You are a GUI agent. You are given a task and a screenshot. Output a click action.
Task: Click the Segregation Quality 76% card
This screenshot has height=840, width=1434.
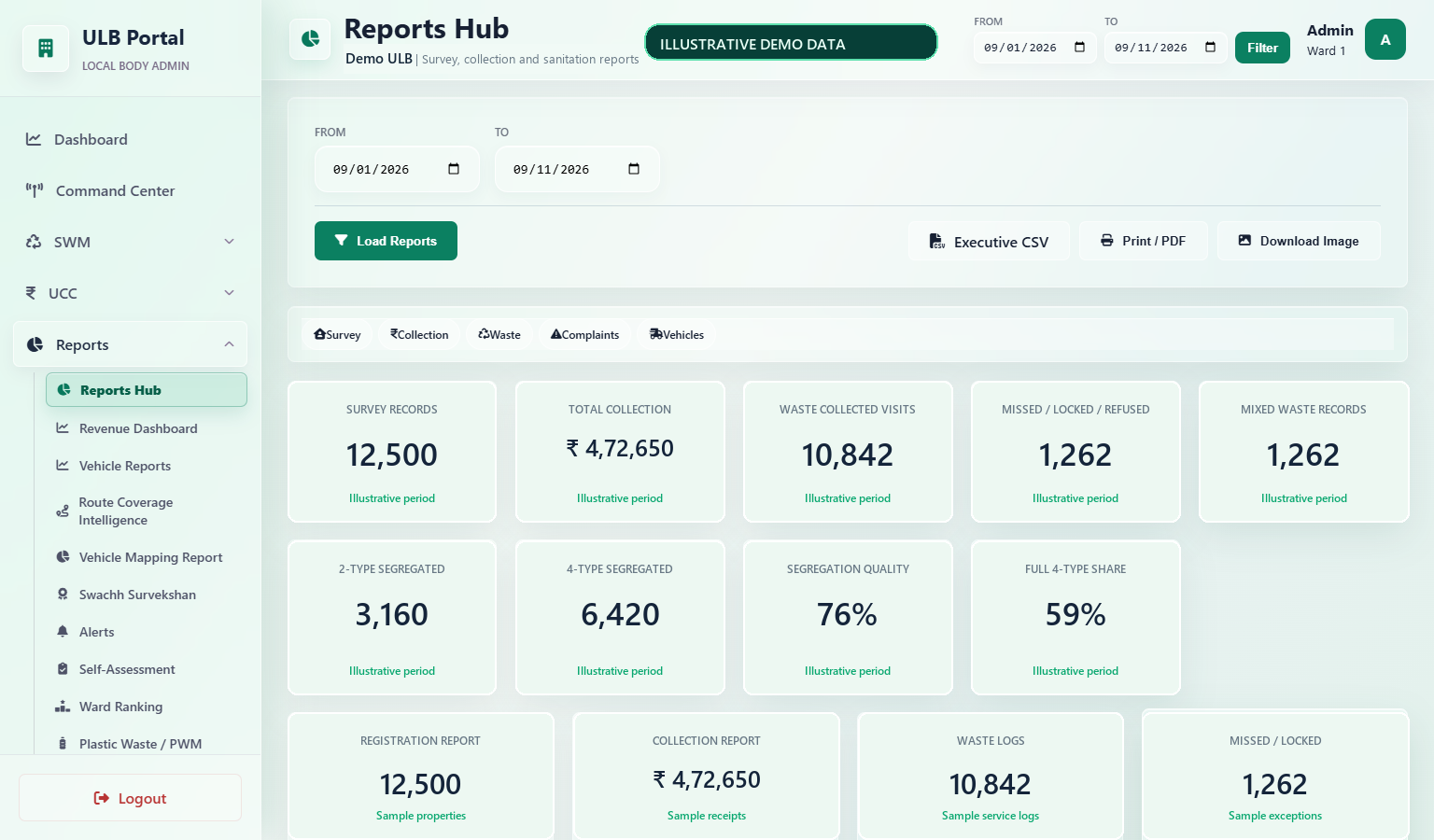click(x=848, y=618)
